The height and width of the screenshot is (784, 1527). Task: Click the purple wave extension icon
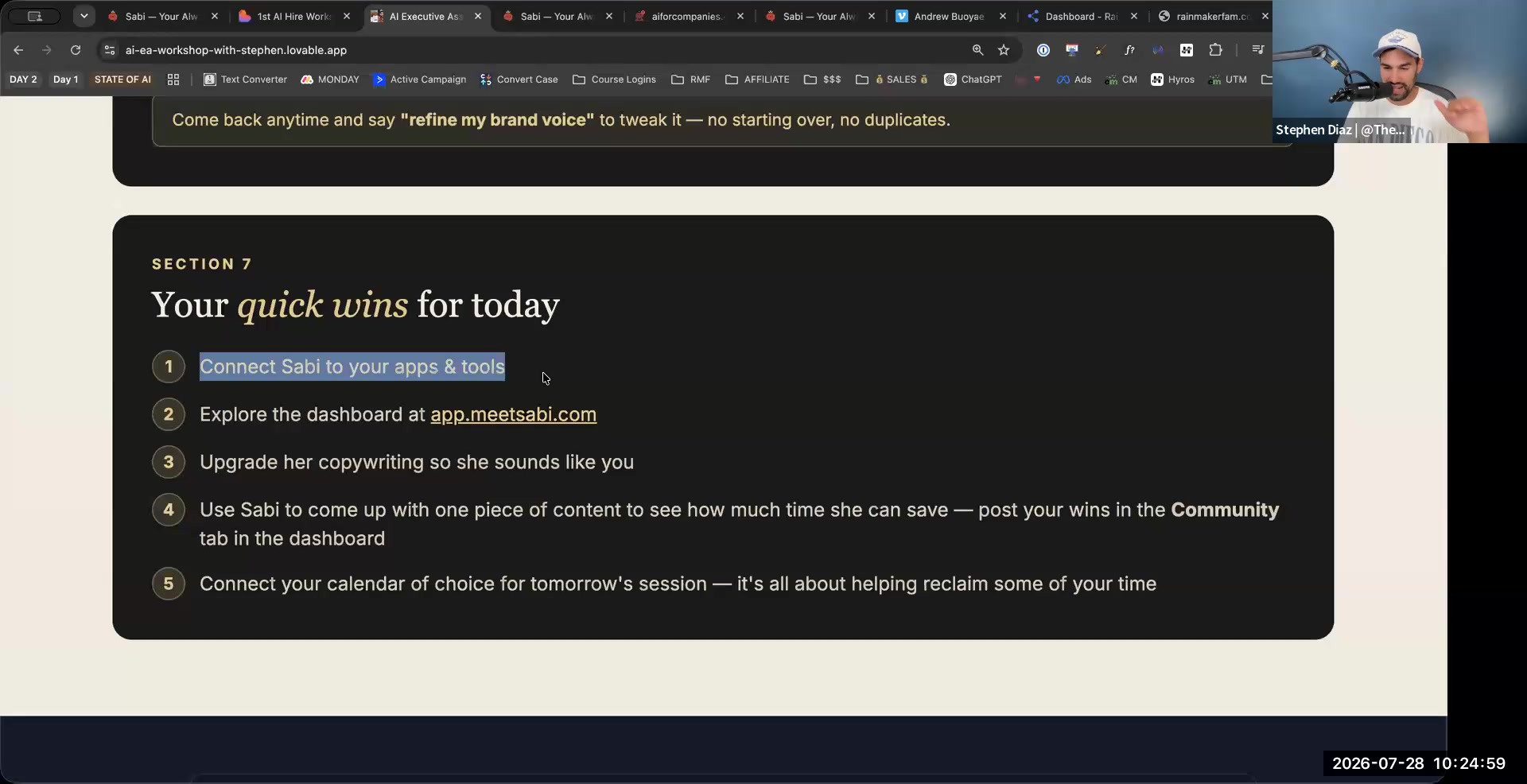[1158, 50]
